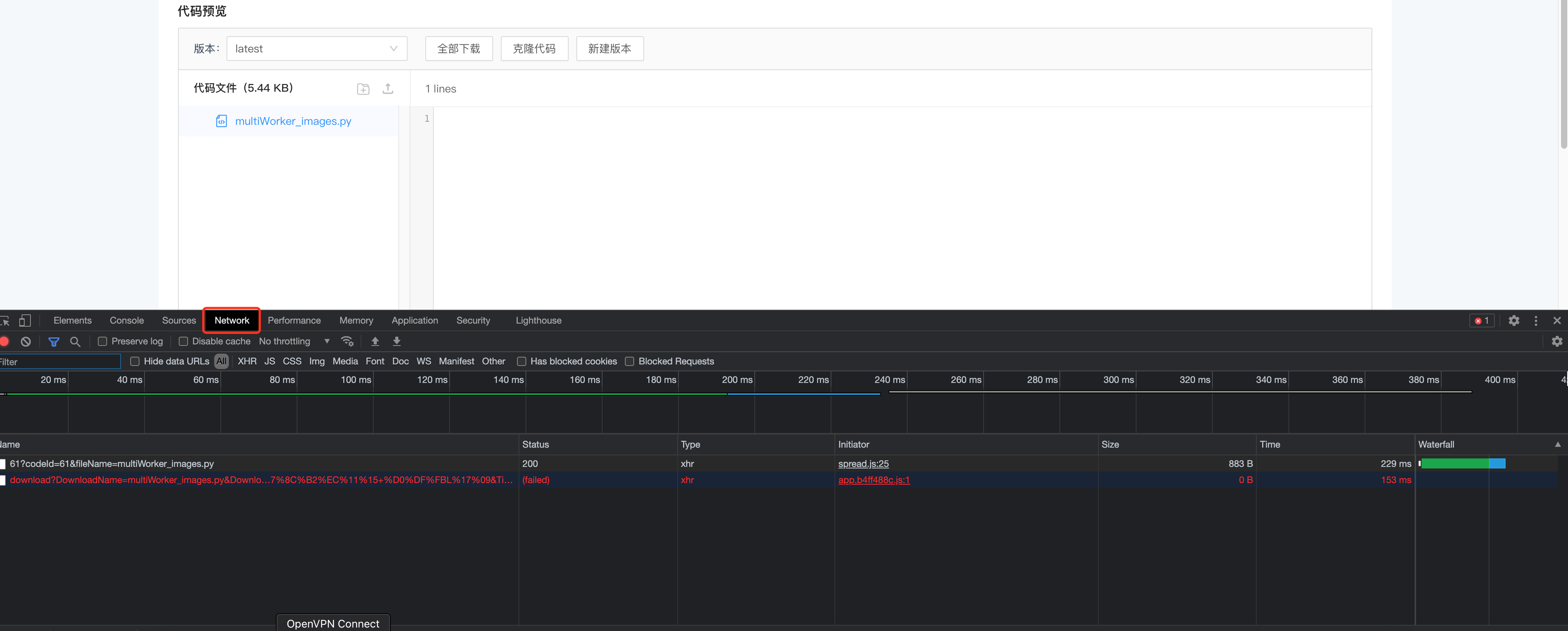Viewport: 1568px width, 631px height.
Task: Click the Waterfall column sort arrow
Action: [x=1558, y=445]
